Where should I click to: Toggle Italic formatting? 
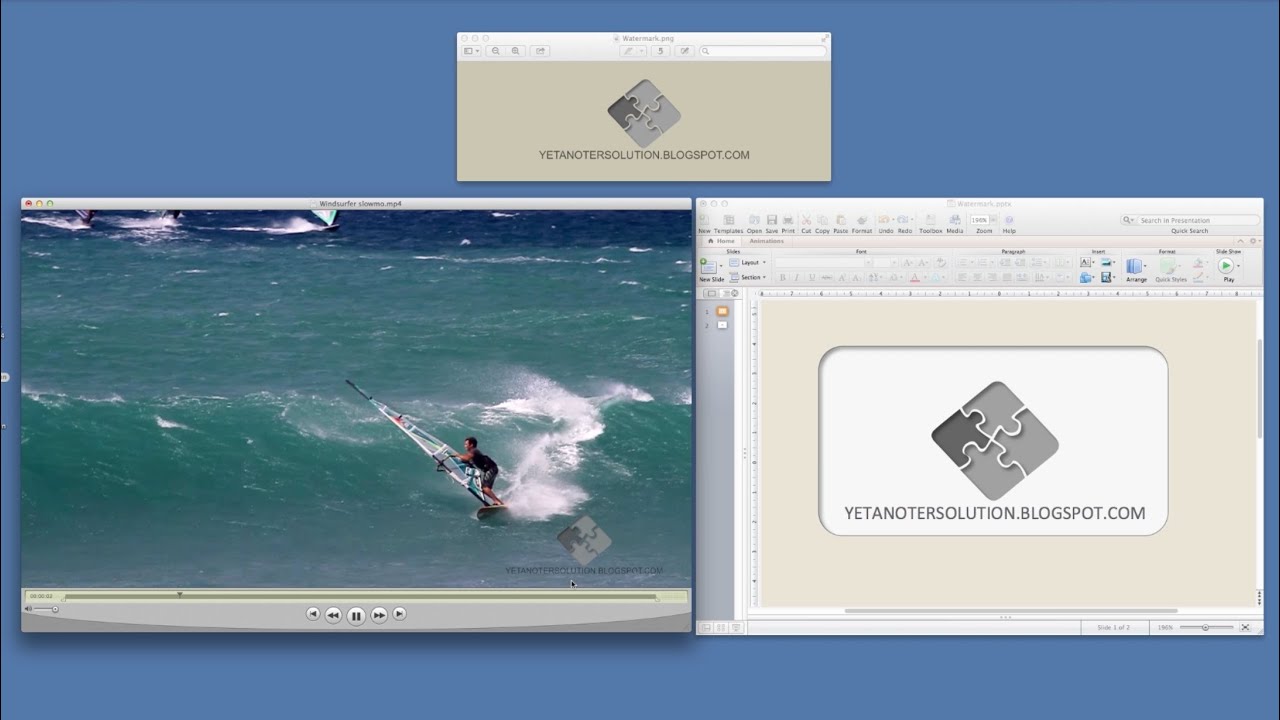797,277
